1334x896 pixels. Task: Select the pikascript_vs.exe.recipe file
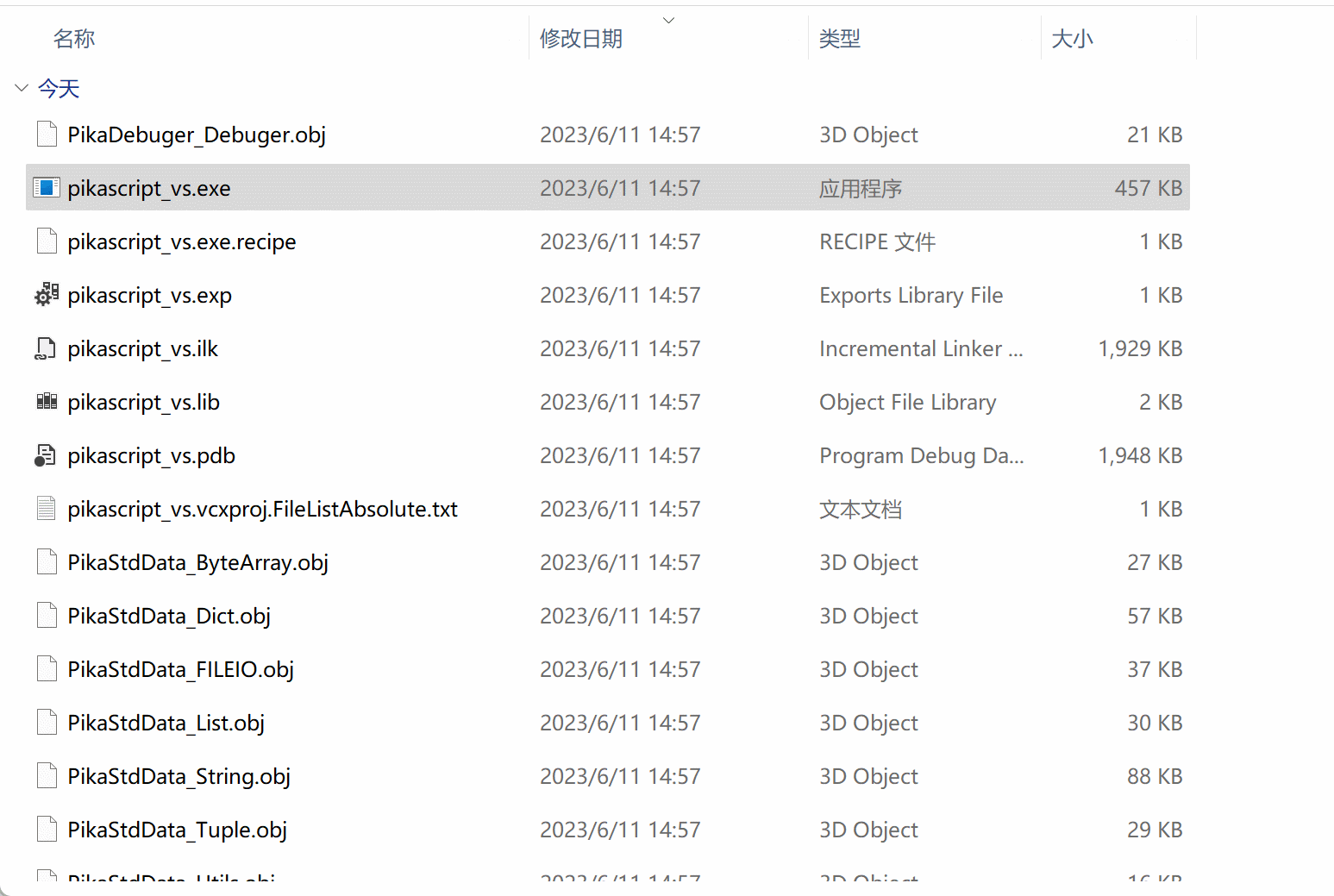coord(181,241)
